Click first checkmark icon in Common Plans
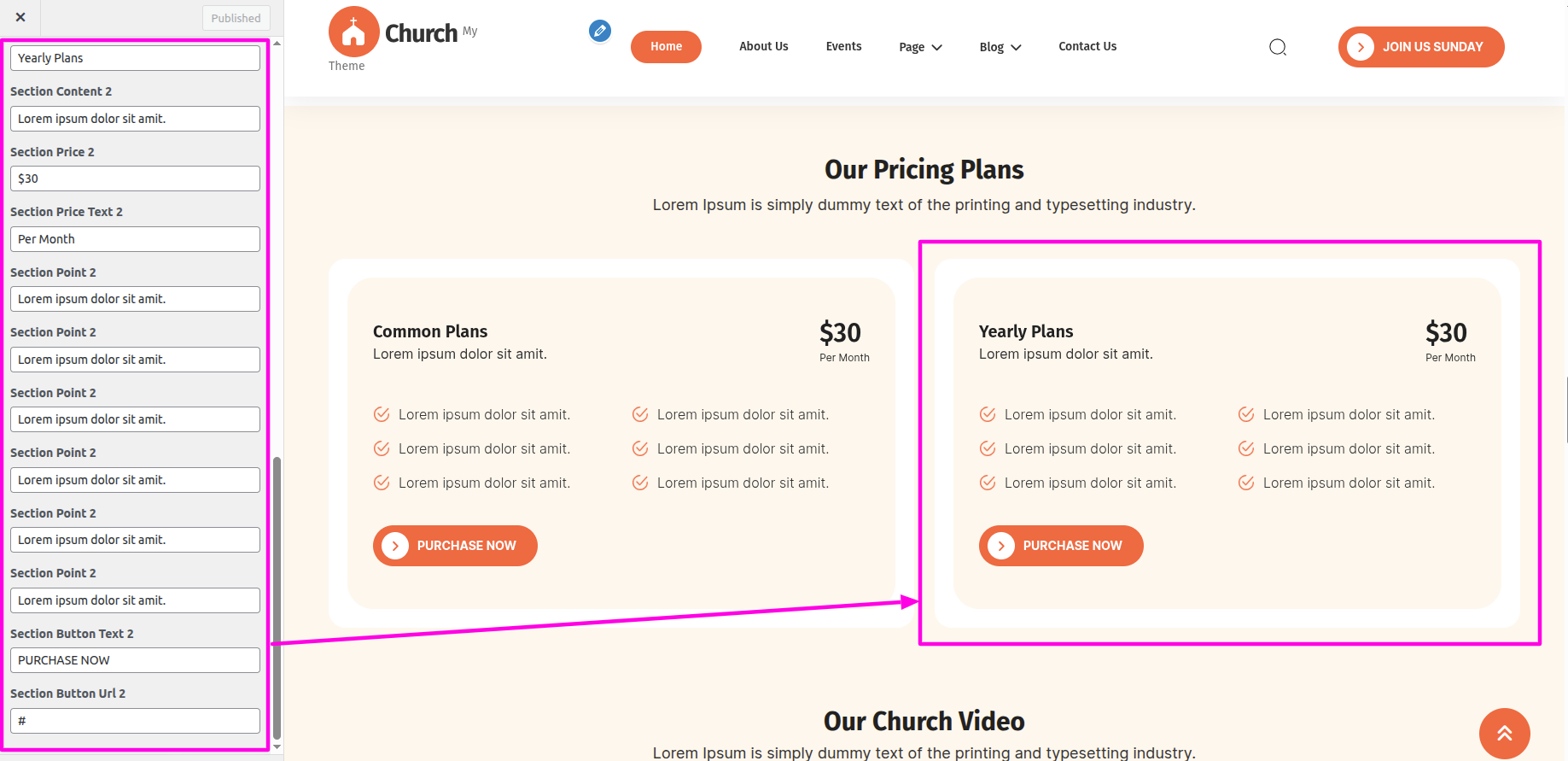Image resolution: width=1568 pixels, height=761 pixels. [x=382, y=415]
